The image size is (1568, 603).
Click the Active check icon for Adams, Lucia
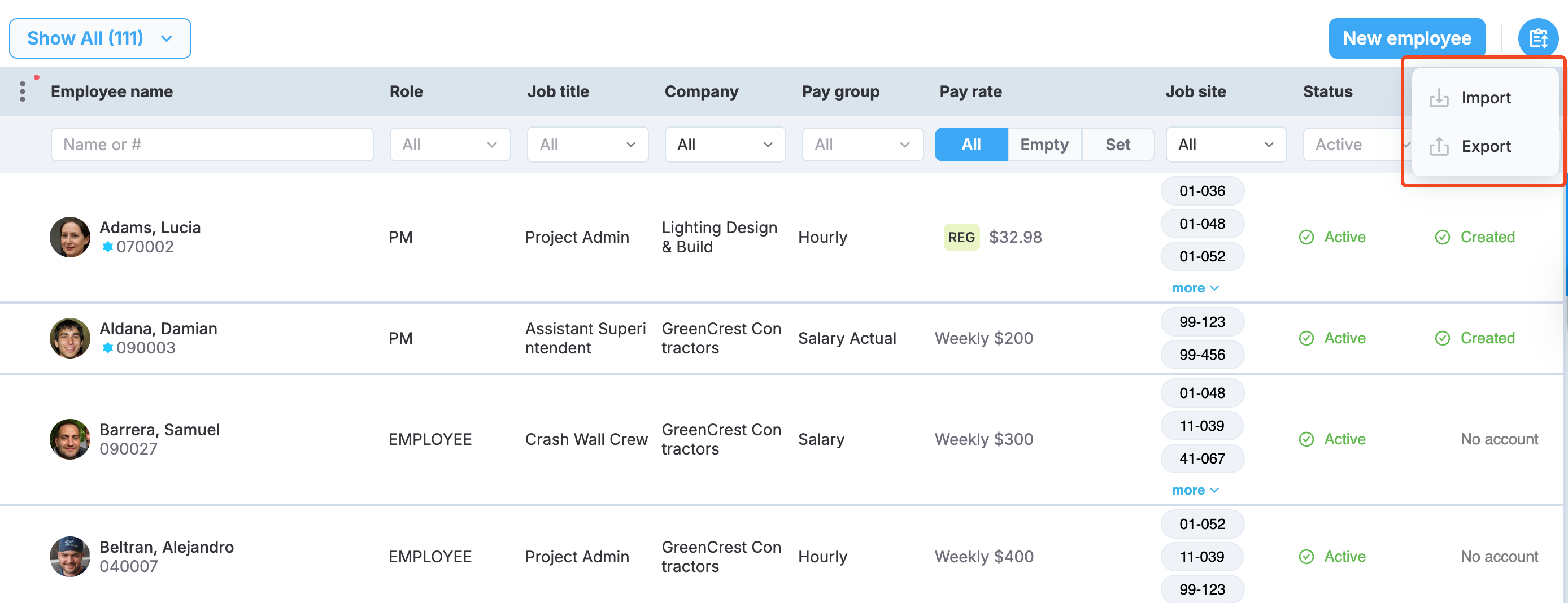[x=1306, y=237]
